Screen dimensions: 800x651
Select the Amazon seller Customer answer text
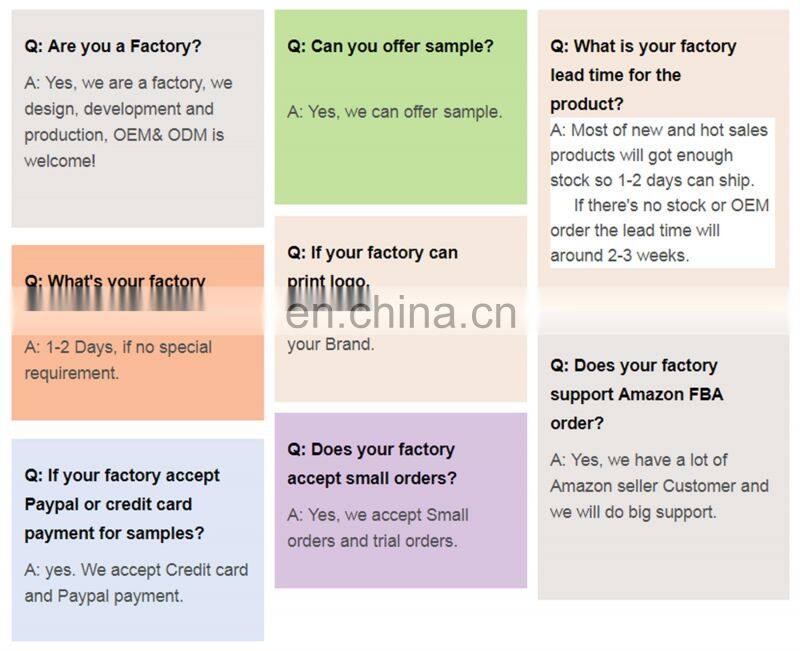coord(659,486)
